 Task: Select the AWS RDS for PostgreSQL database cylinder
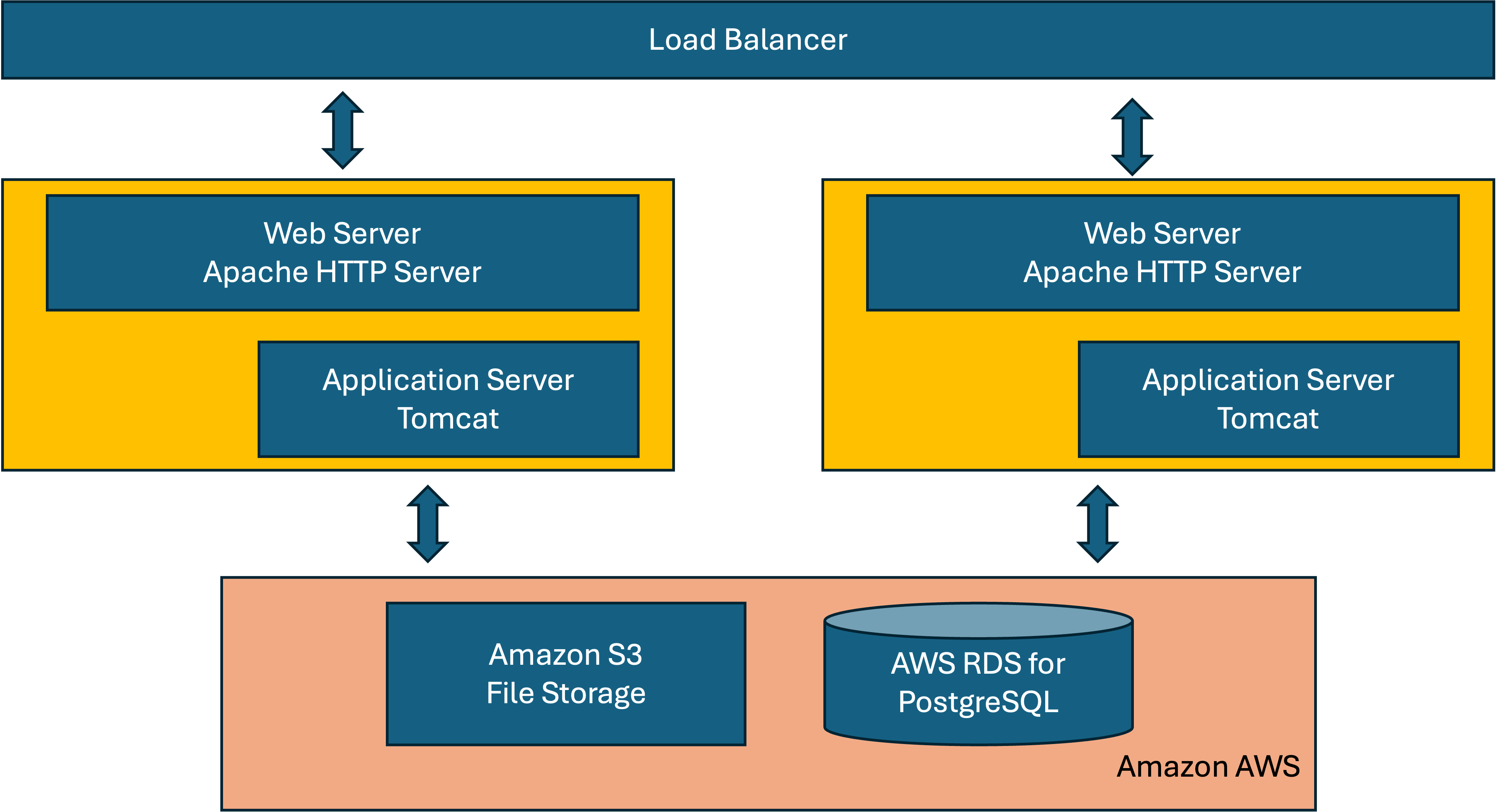(x=978, y=683)
